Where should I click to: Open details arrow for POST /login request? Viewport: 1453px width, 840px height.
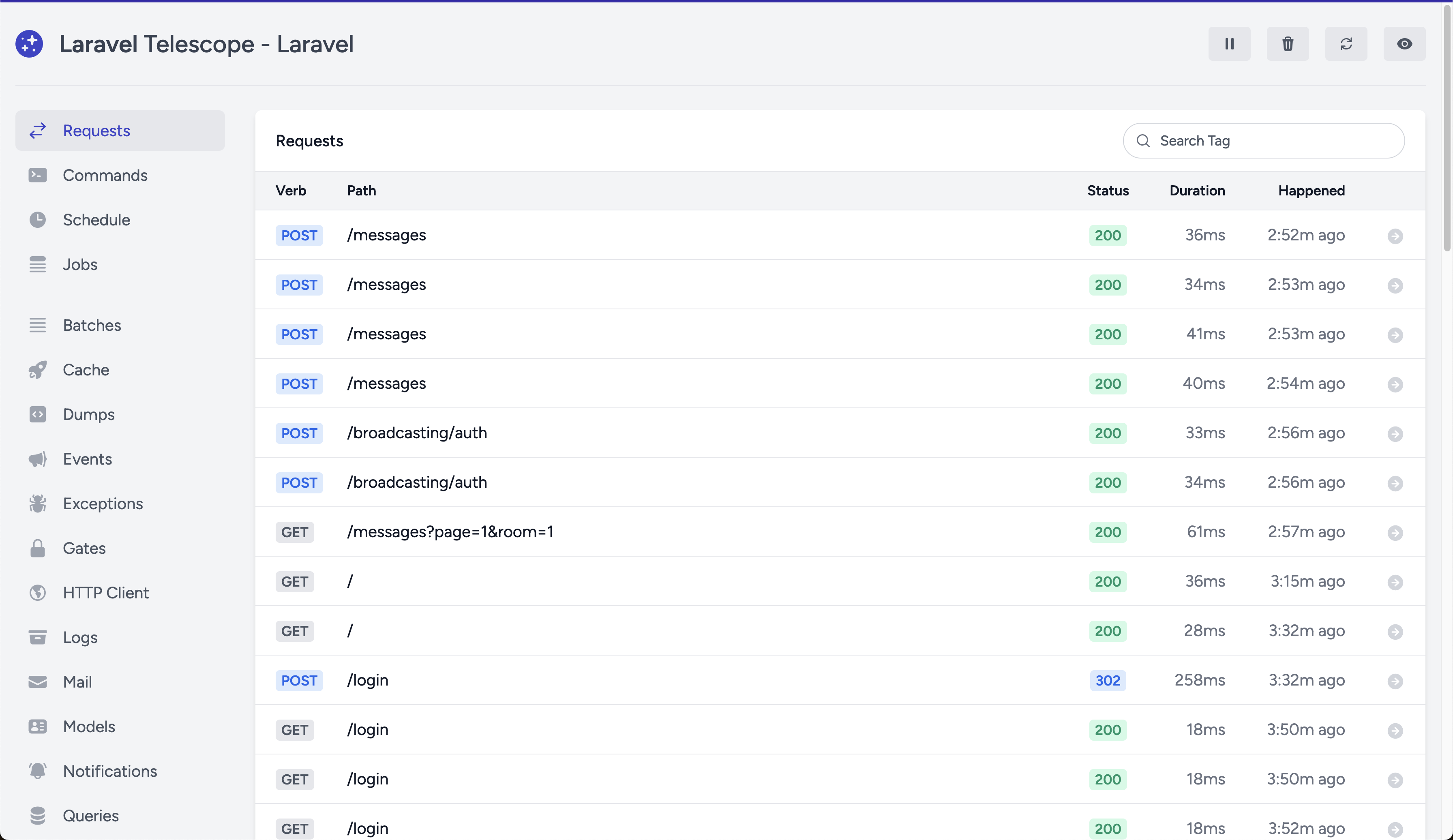1395,681
